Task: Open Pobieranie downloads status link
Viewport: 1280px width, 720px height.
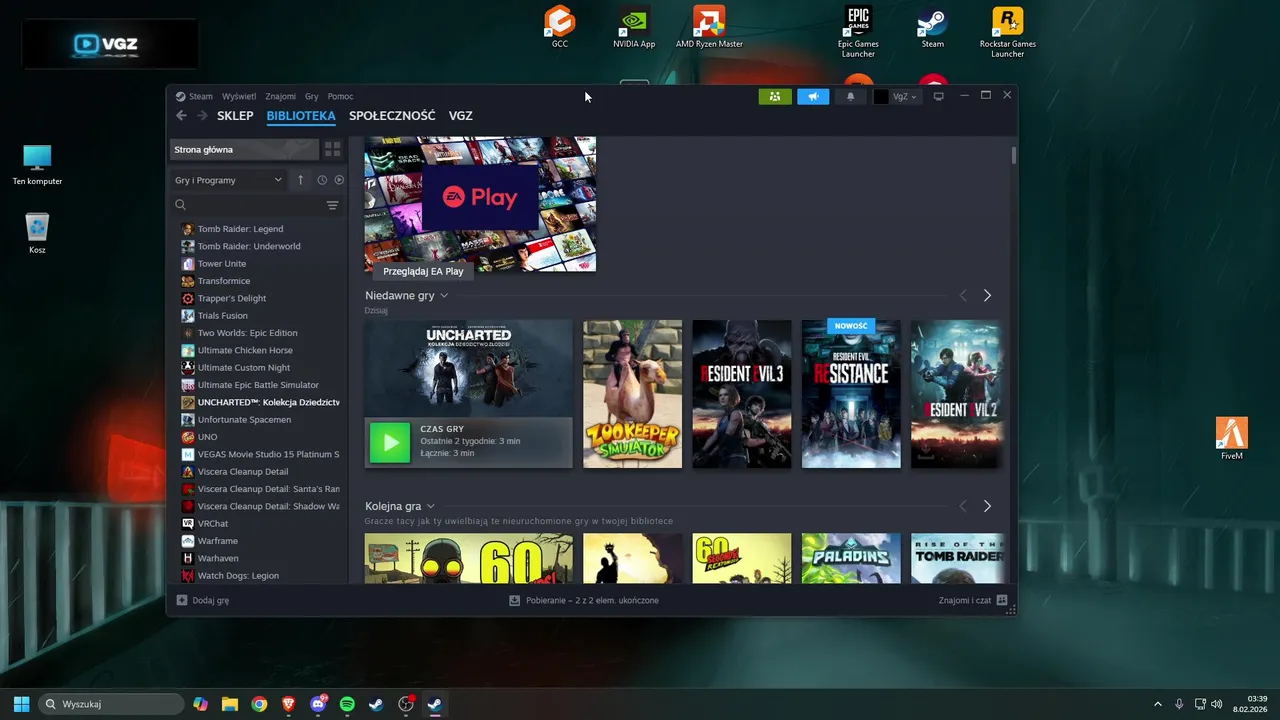Action: (x=592, y=601)
